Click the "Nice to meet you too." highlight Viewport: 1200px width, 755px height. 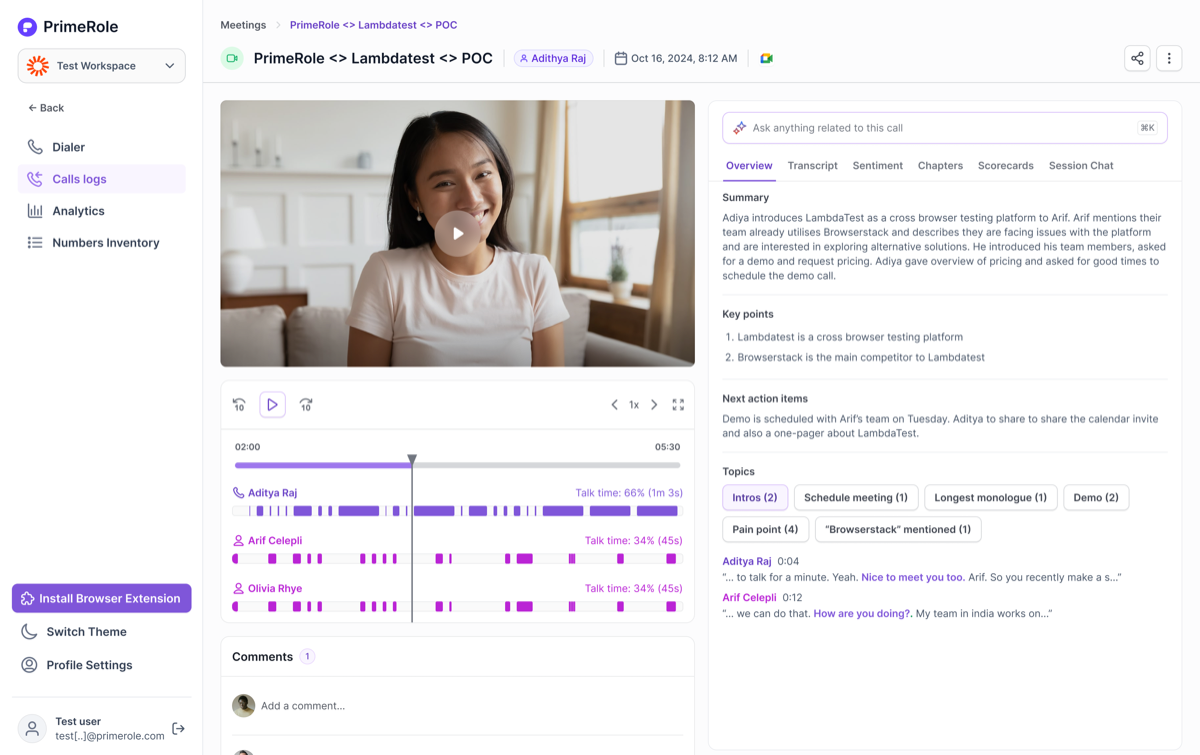coord(913,577)
